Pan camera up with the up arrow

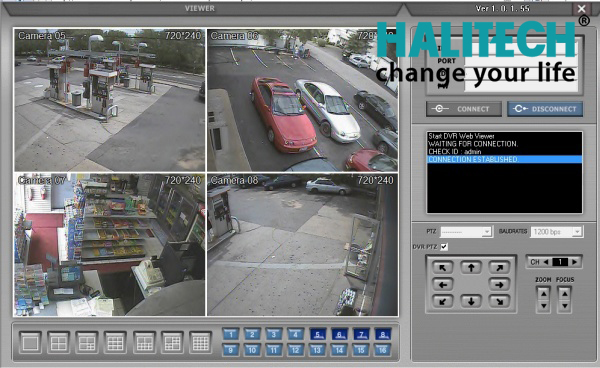[x=471, y=268]
